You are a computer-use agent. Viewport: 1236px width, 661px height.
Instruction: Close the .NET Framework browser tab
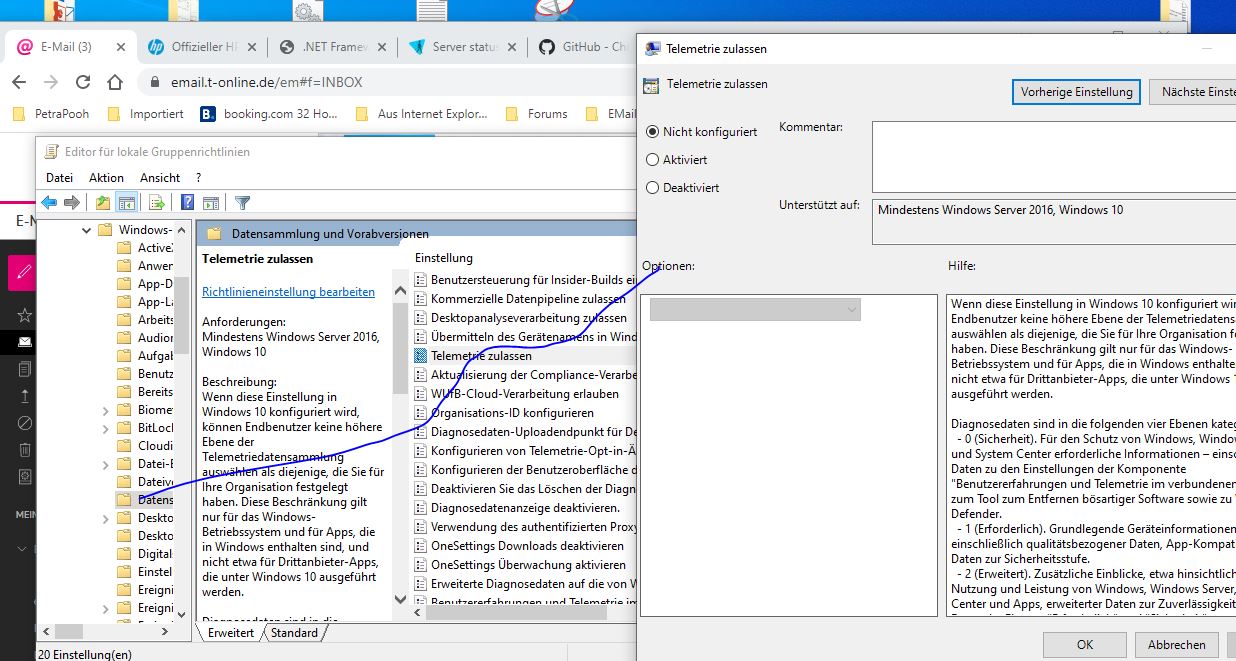coord(382,47)
